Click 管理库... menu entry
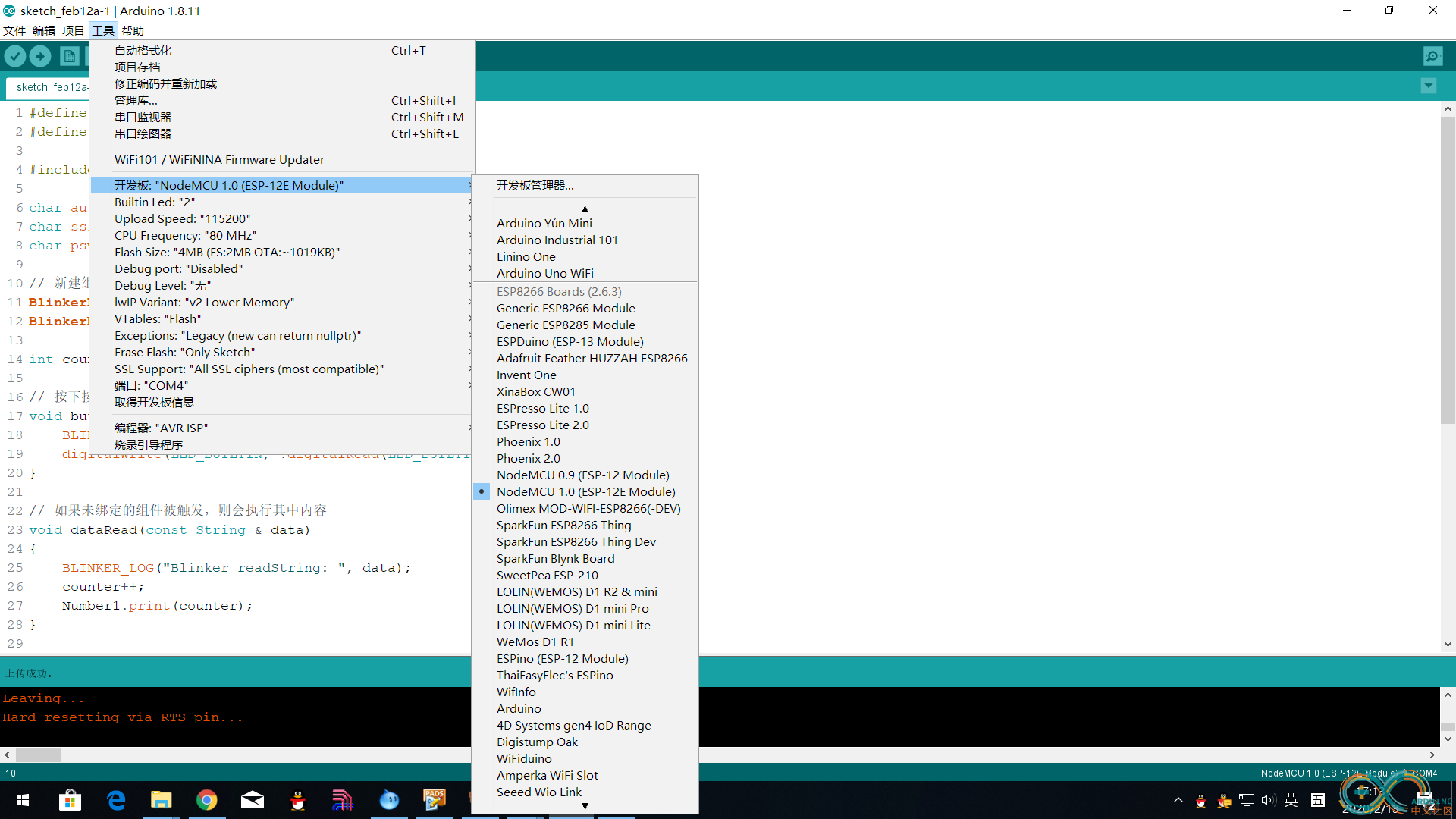Screen dimensions: 1456x819 (x=282, y=100)
